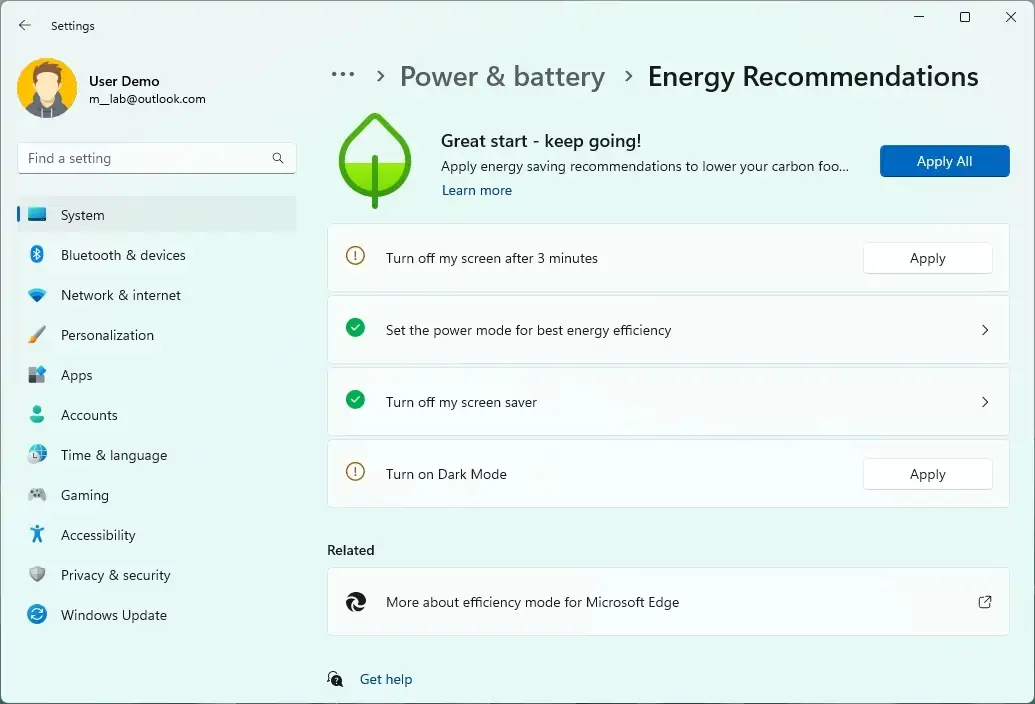
Task: Open the User Demo avatar picture
Action: tap(47, 88)
